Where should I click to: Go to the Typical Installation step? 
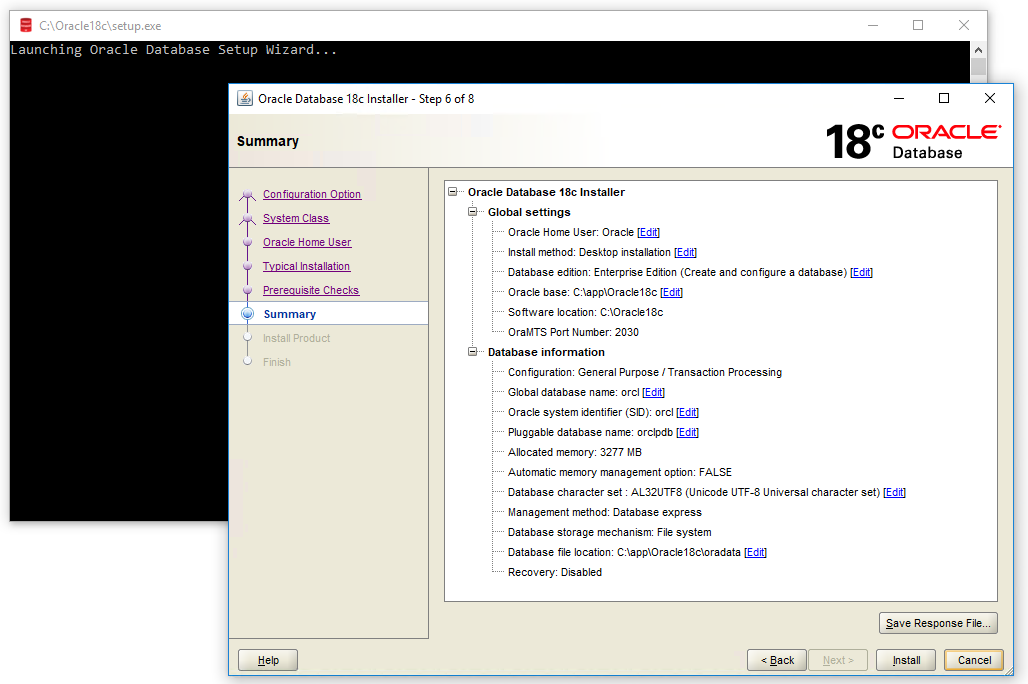[306, 266]
